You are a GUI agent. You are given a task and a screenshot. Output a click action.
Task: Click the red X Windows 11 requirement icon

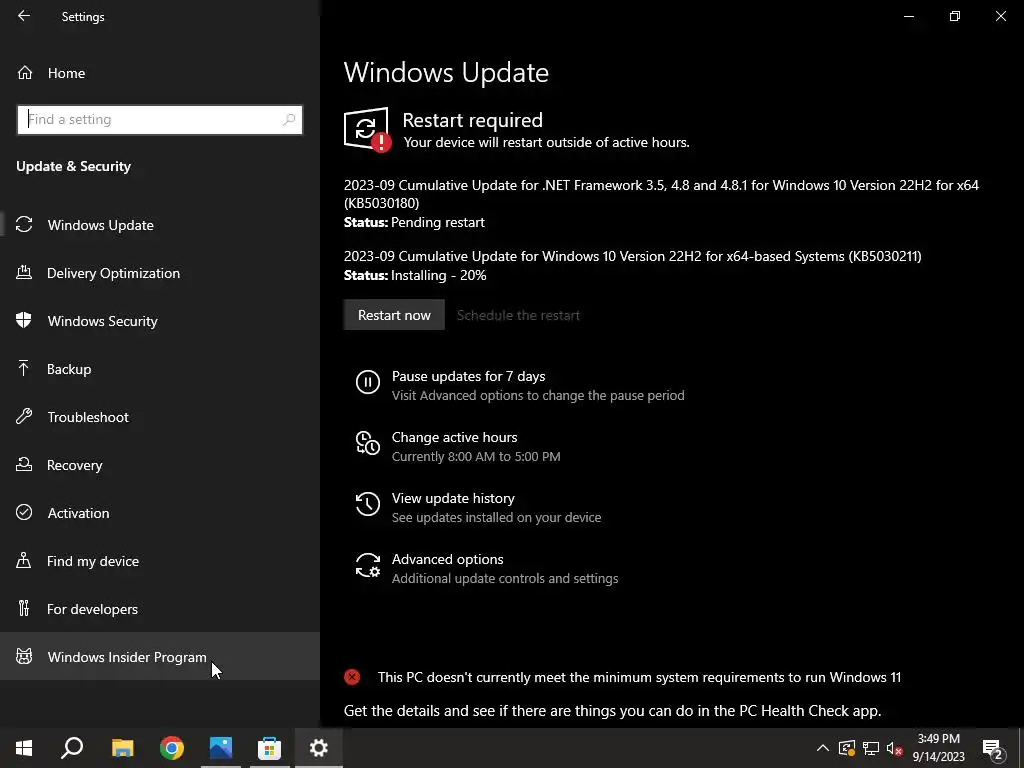click(352, 677)
